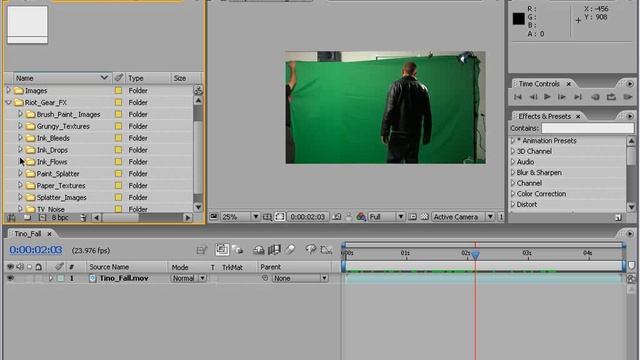Select the Time Controls panel tab
This screenshot has height=360, width=640.
539,83
